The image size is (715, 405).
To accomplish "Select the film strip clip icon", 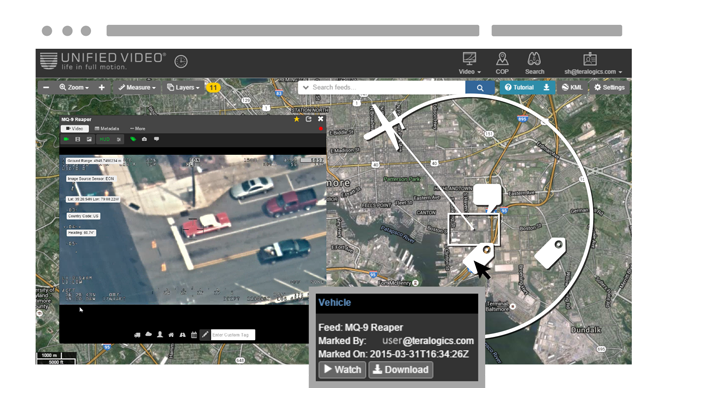I will (78, 139).
